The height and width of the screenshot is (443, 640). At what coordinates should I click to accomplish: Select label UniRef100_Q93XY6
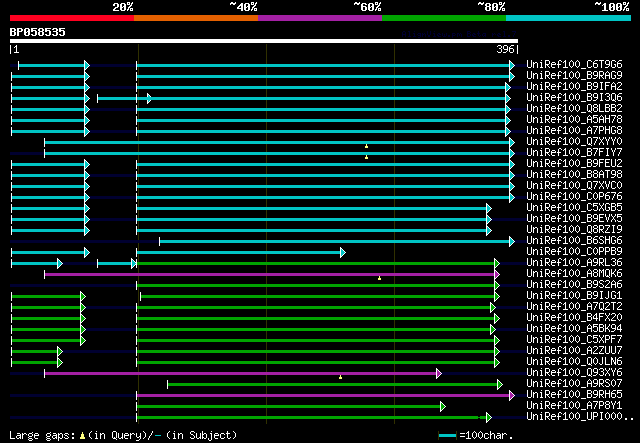pos(574,373)
